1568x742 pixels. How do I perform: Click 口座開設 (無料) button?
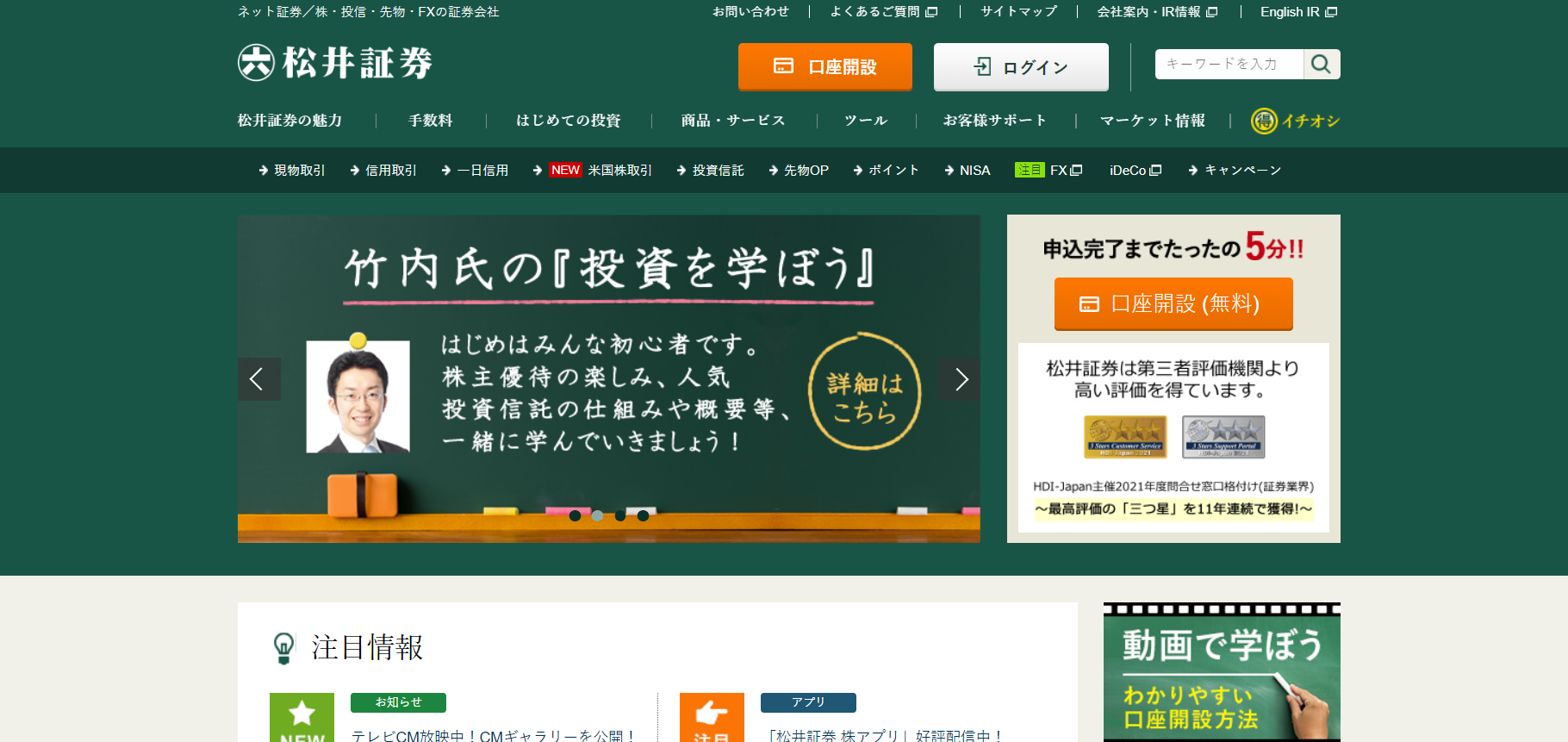[1173, 304]
